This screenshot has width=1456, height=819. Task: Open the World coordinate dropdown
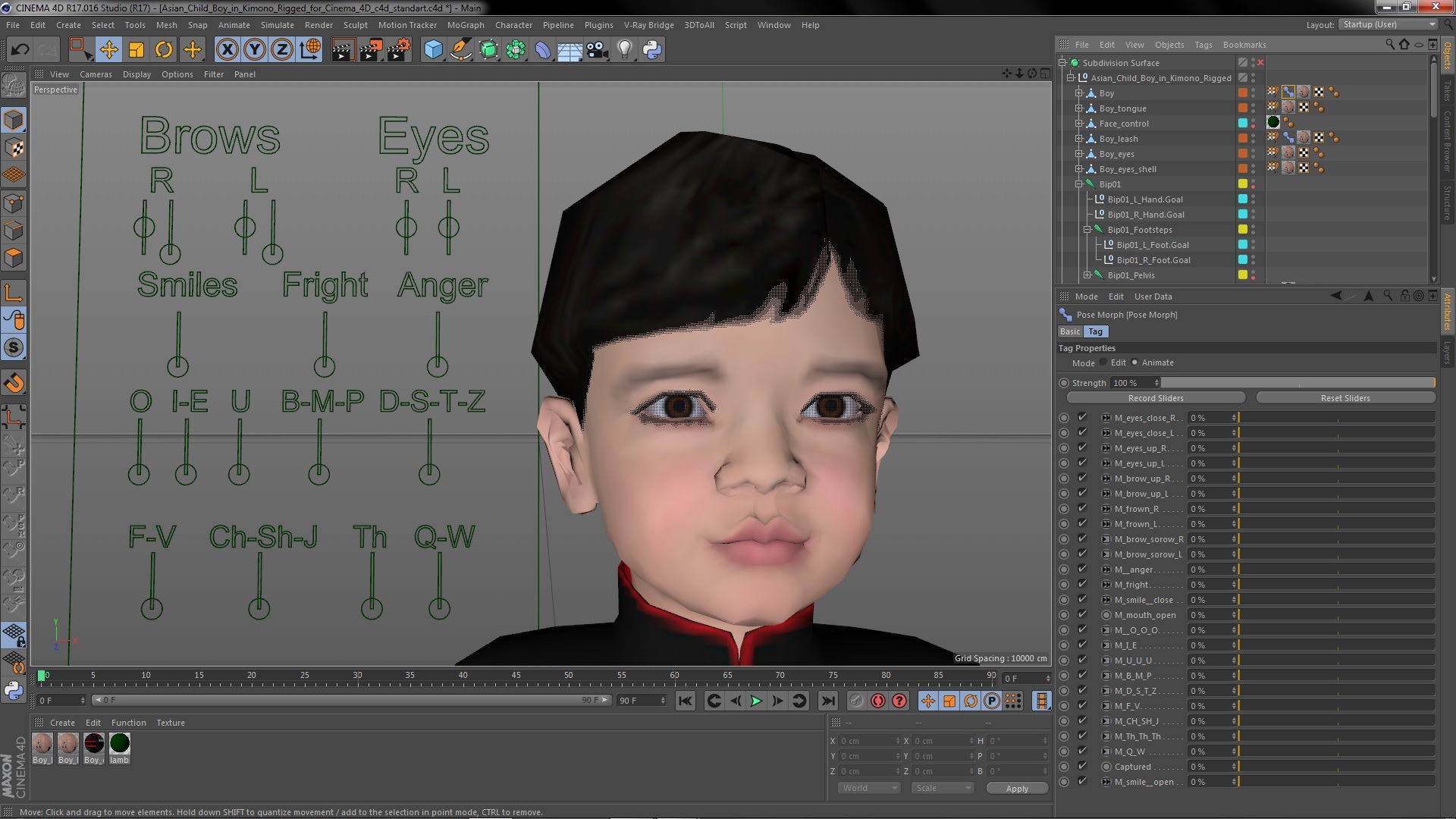(868, 788)
